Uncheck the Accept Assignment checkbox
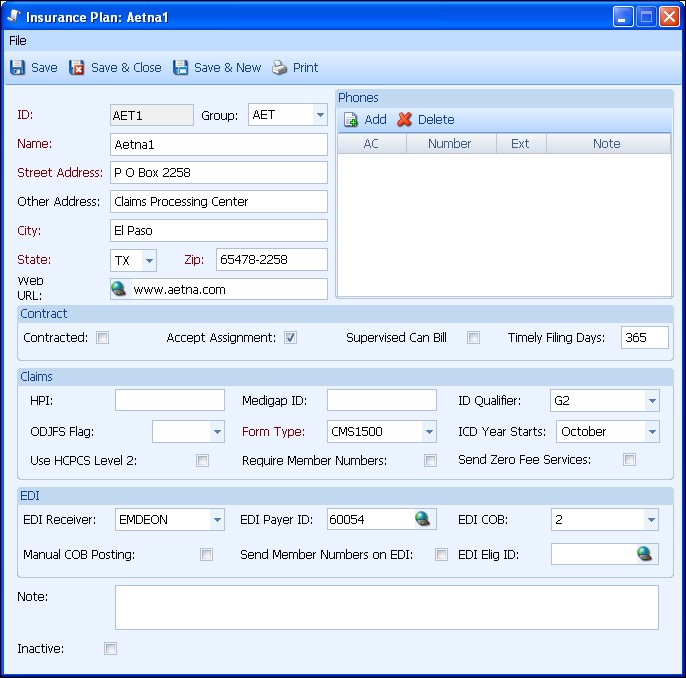 (290, 338)
